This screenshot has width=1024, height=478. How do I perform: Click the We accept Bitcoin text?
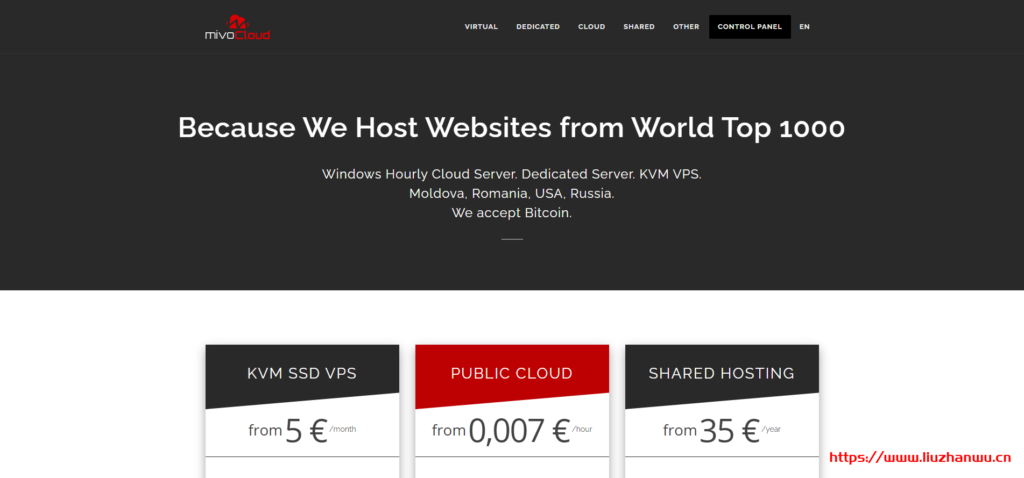[x=511, y=213]
